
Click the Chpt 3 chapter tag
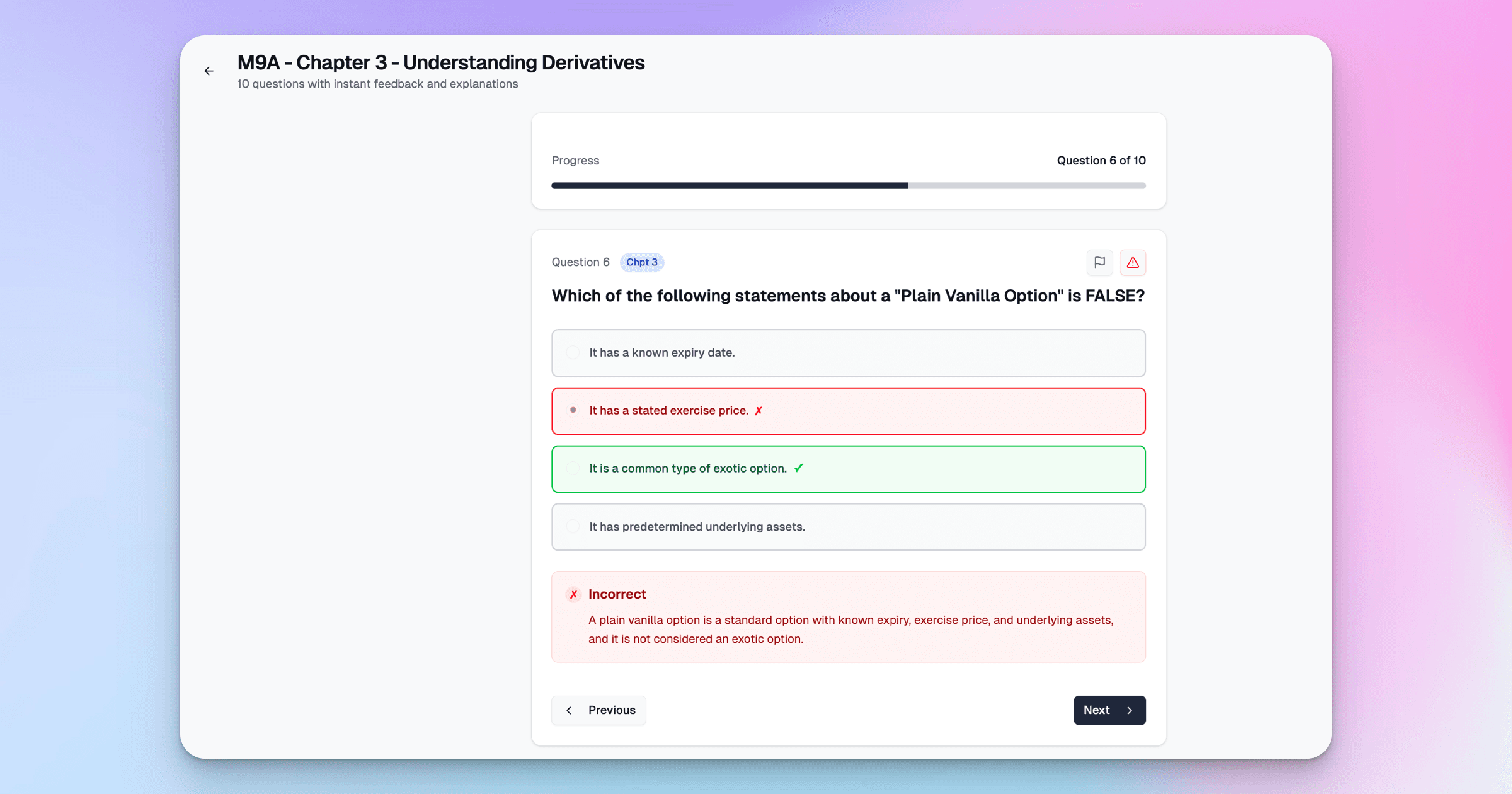click(x=641, y=262)
